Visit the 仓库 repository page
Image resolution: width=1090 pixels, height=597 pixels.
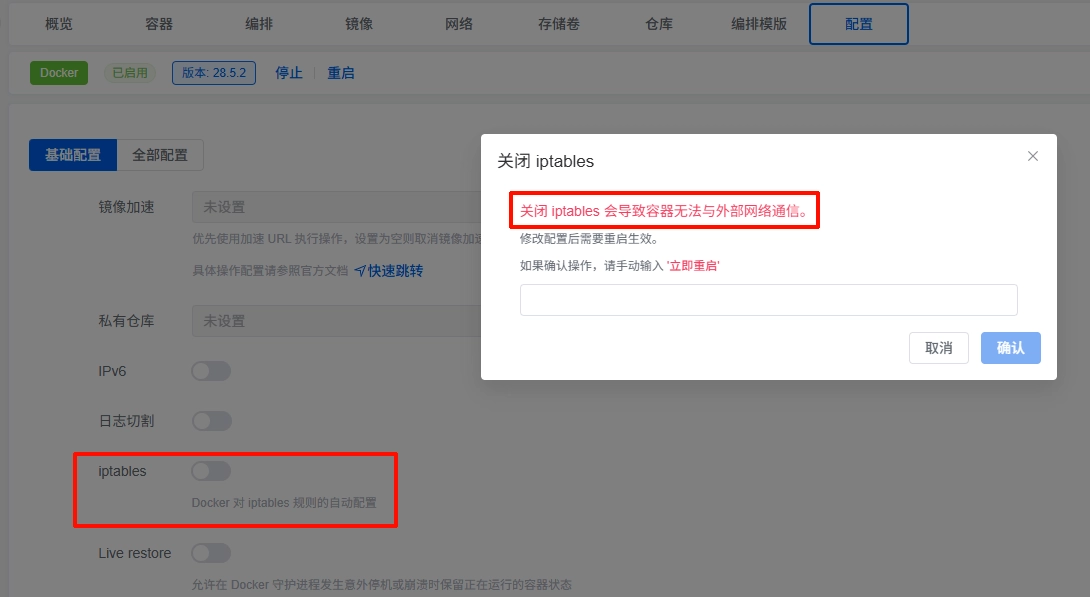pyautogui.click(x=658, y=24)
